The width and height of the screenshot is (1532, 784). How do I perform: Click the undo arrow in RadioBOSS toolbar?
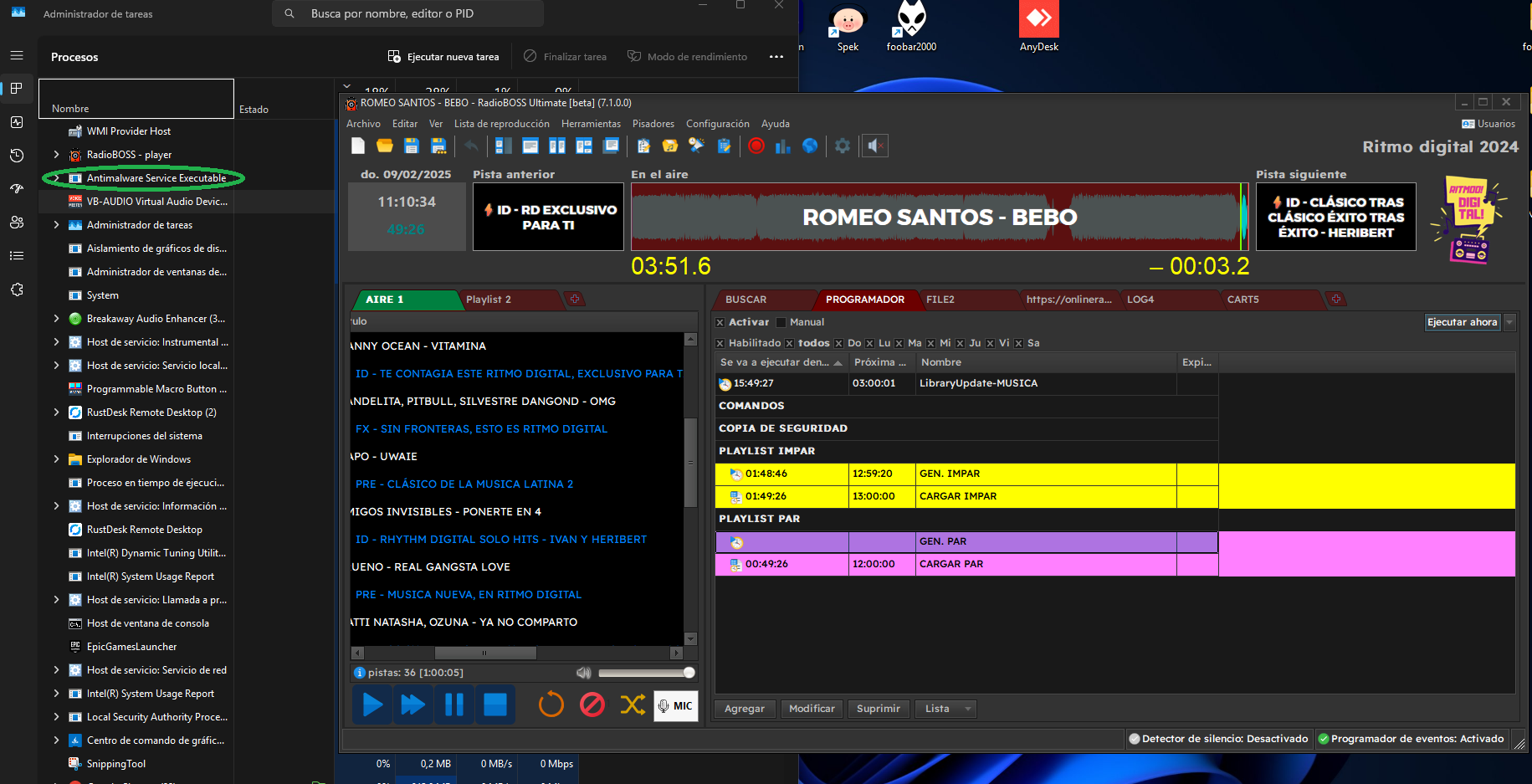471,146
